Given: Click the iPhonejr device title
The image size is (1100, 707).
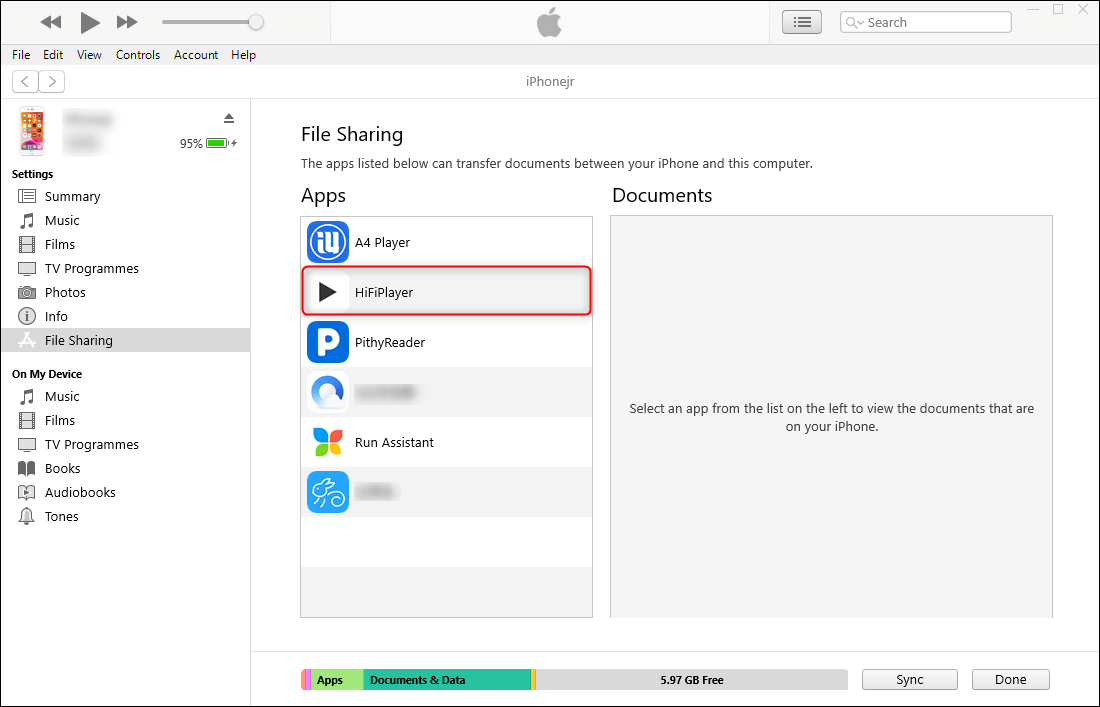Looking at the screenshot, I should click(550, 81).
